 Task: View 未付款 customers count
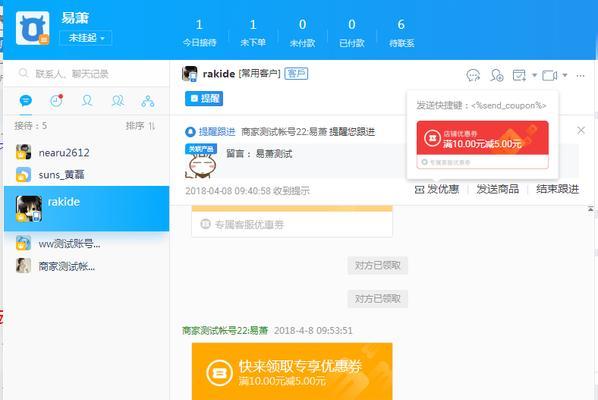(x=302, y=34)
